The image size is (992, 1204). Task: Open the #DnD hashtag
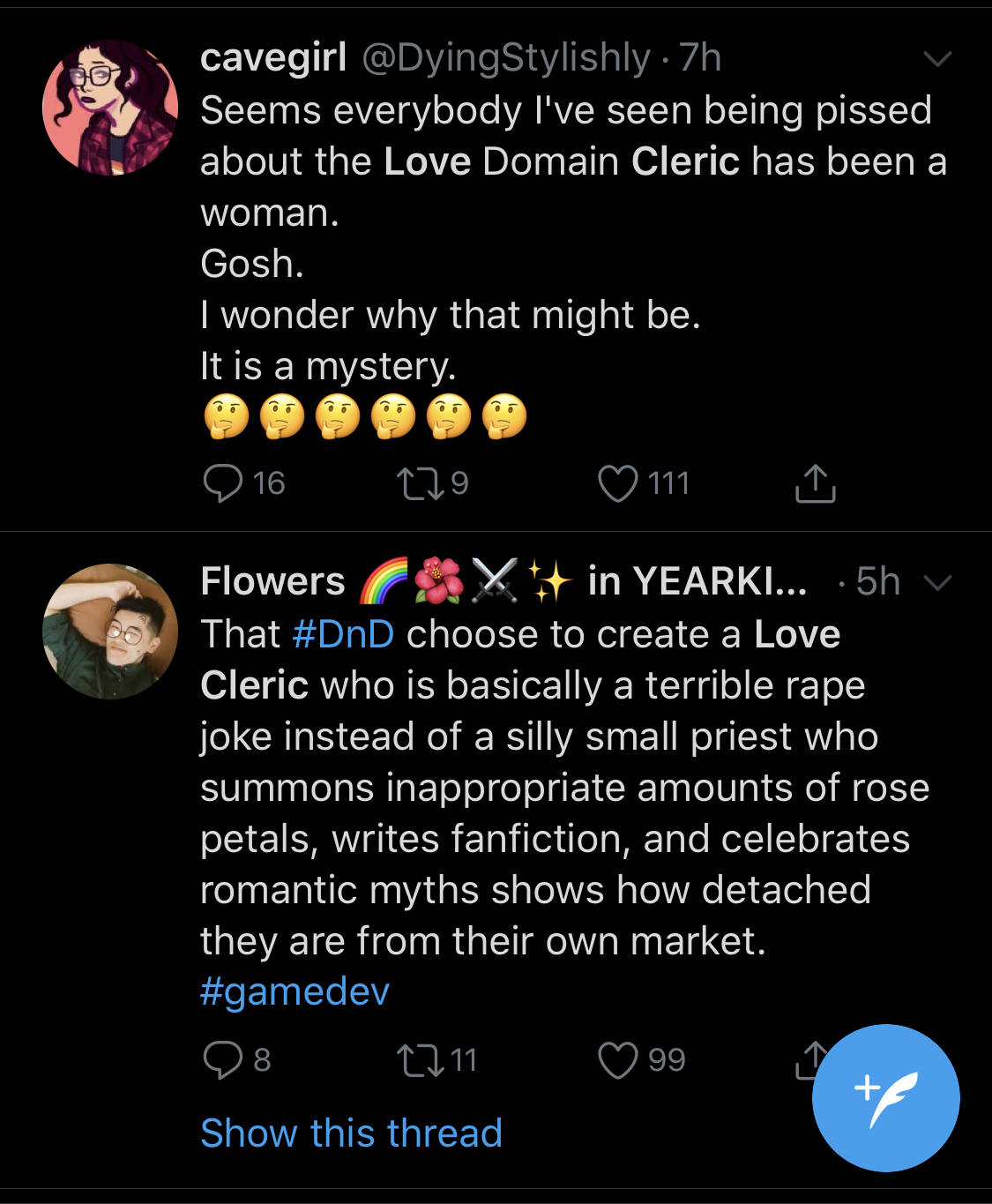click(343, 634)
